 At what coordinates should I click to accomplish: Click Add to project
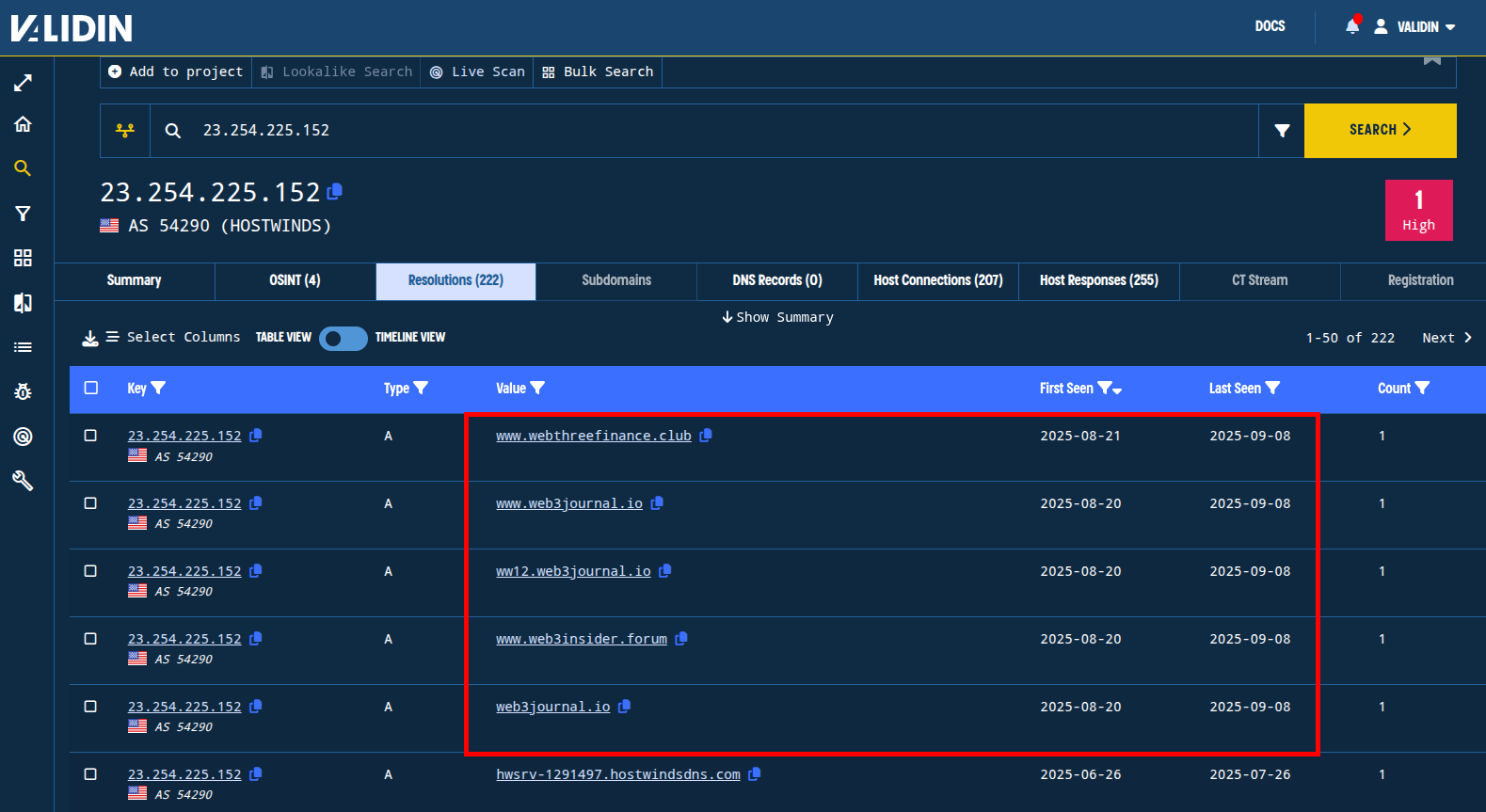pos(176,72)
